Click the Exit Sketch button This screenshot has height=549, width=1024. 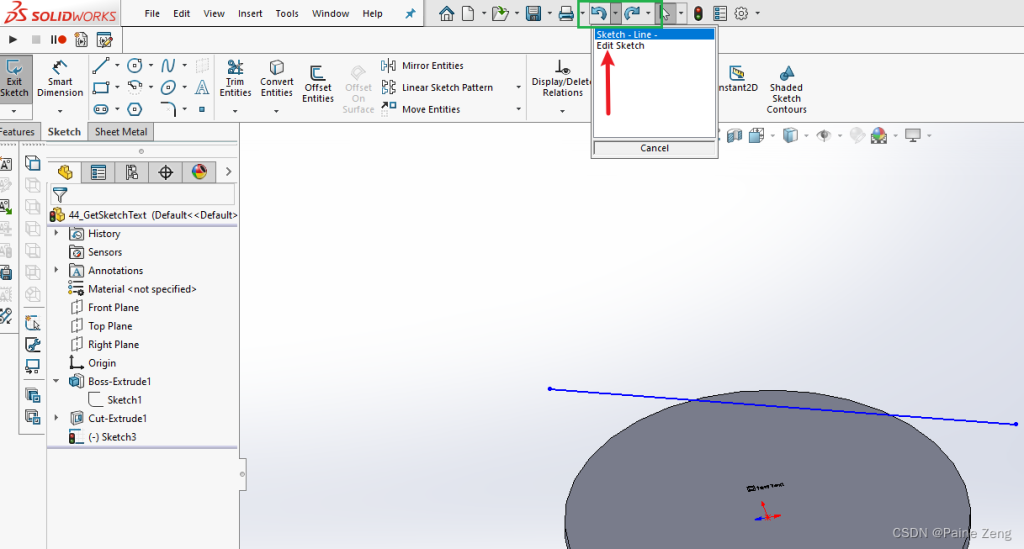pyautogui.click(x=14, y=78)
